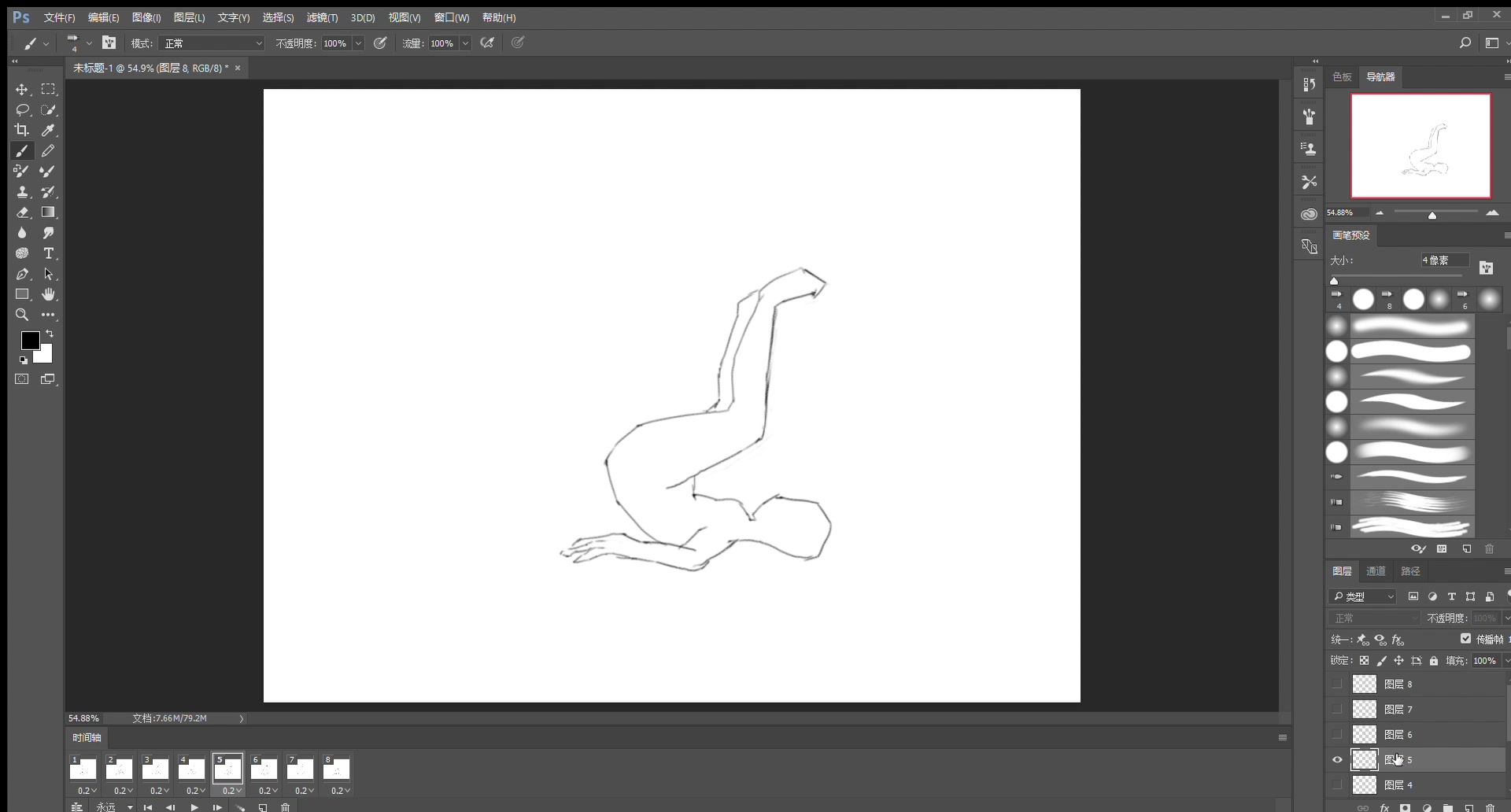Create a new layer in Layers panel

point(1469,808)
